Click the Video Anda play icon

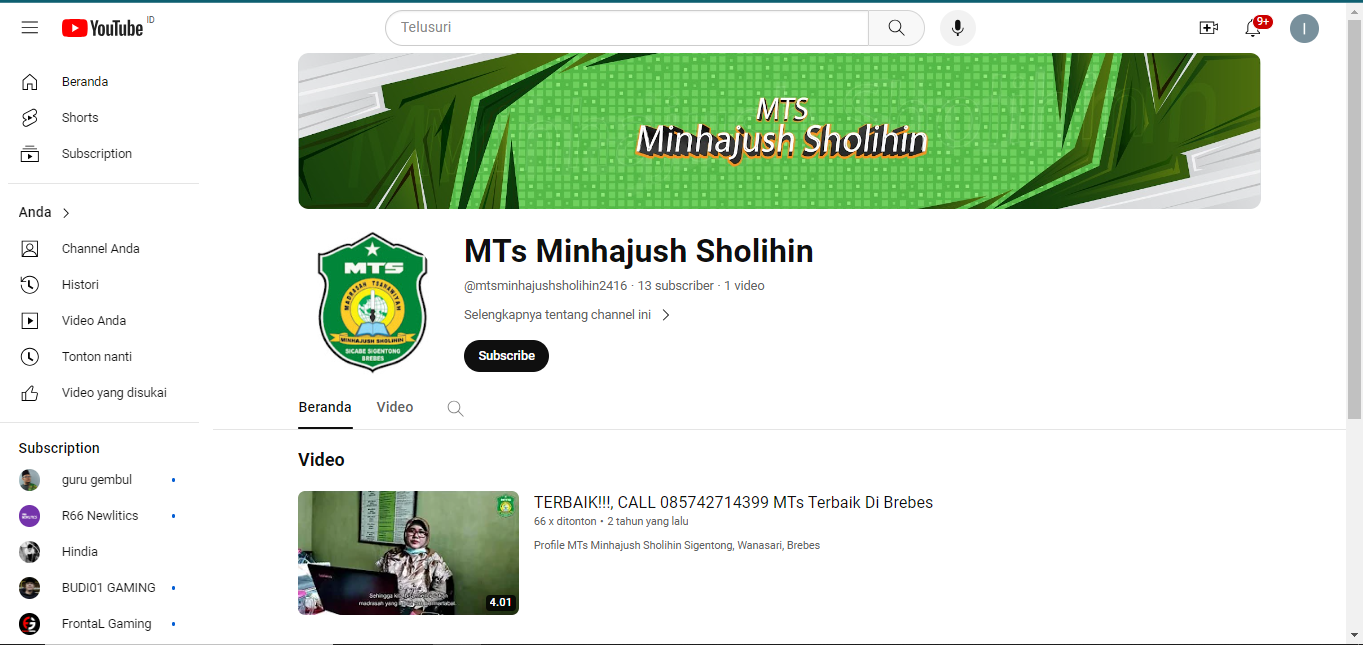click(30, 321)
